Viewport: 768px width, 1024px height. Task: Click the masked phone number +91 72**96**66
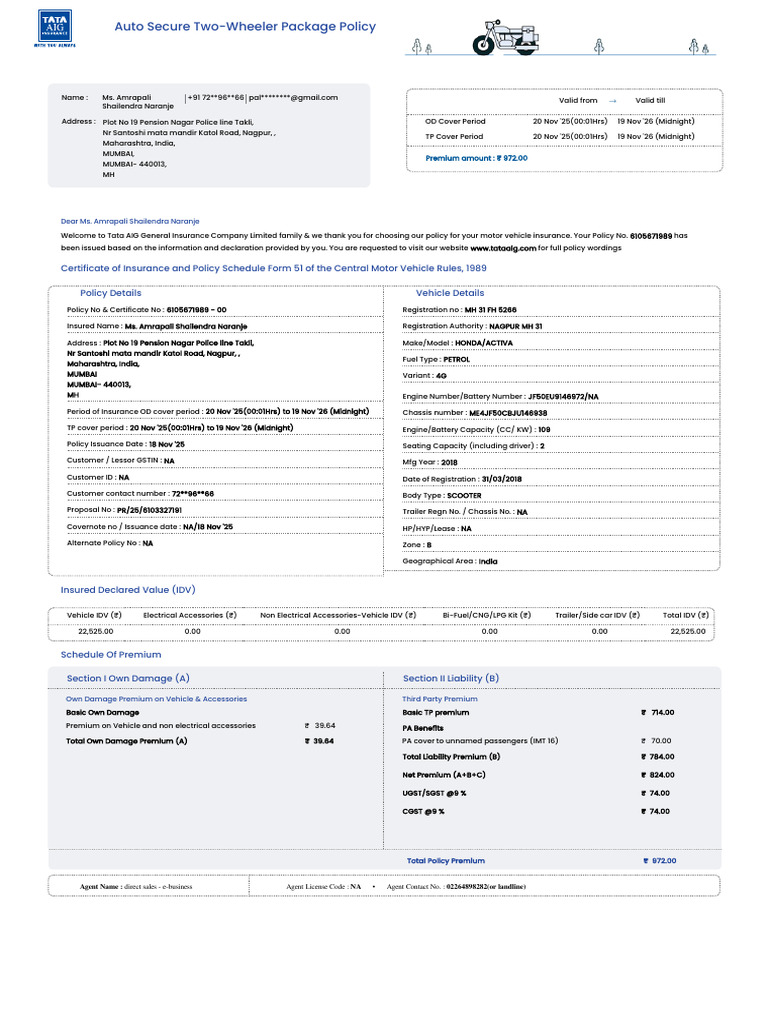tap(216, 97)
